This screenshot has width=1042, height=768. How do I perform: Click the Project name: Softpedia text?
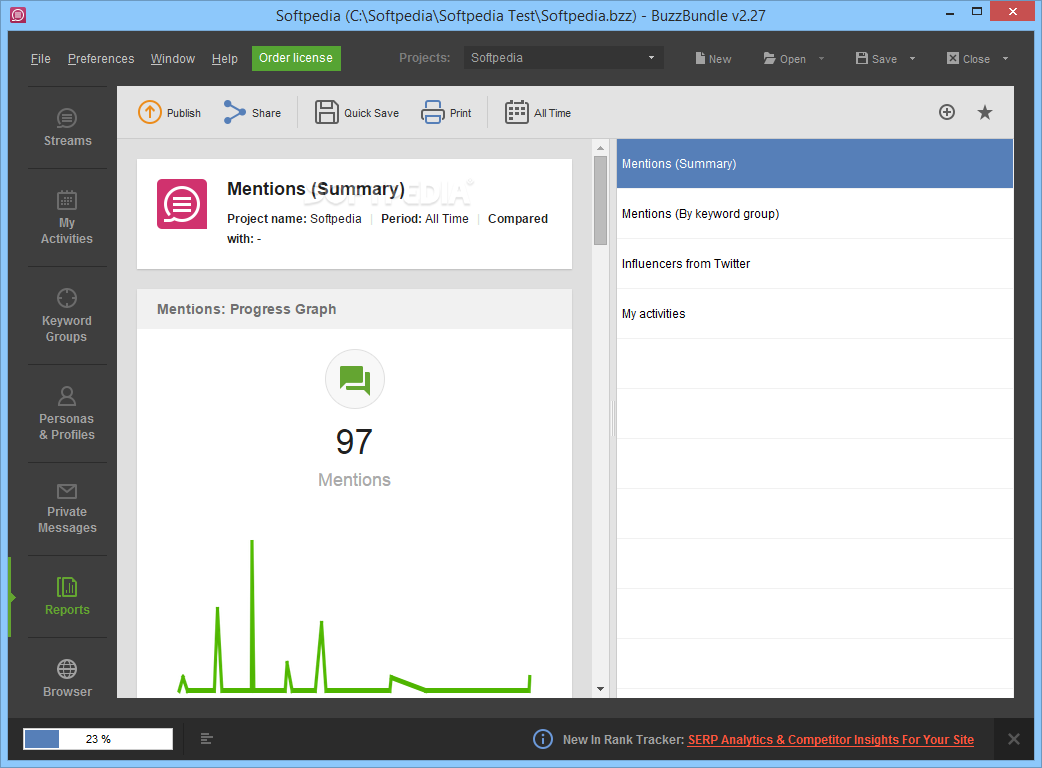[x=294, y=219]
